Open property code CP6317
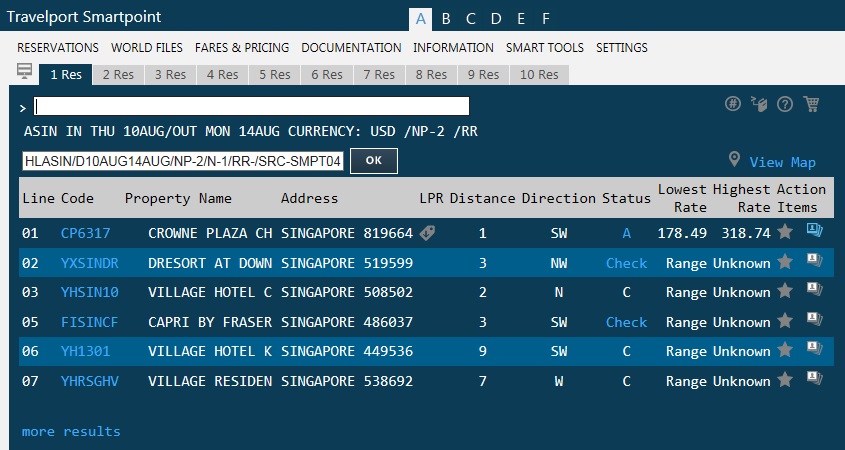The height and width of the screenshot is (450, 845). click(85, 233)
